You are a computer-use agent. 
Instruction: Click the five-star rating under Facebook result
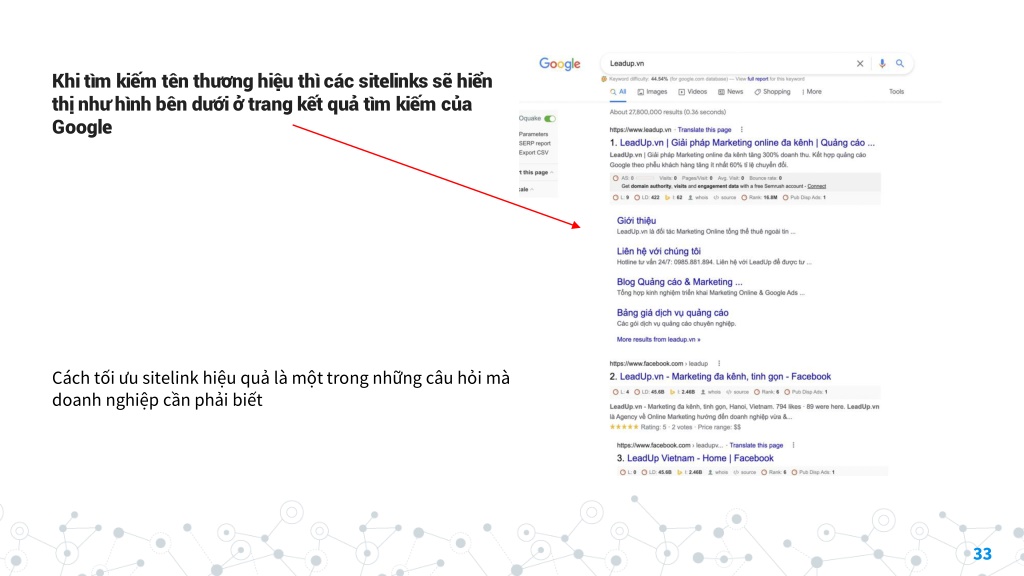pos(624,427)
